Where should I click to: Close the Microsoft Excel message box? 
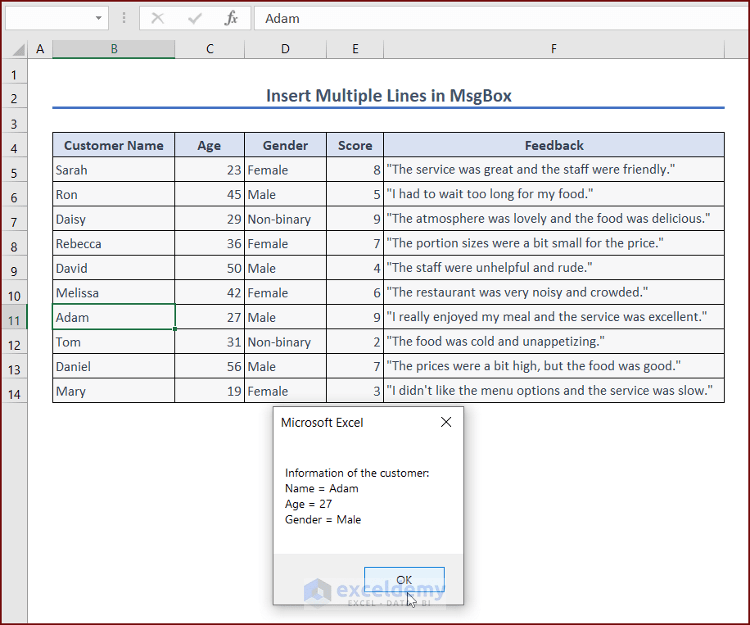click(x=446, y=422)
